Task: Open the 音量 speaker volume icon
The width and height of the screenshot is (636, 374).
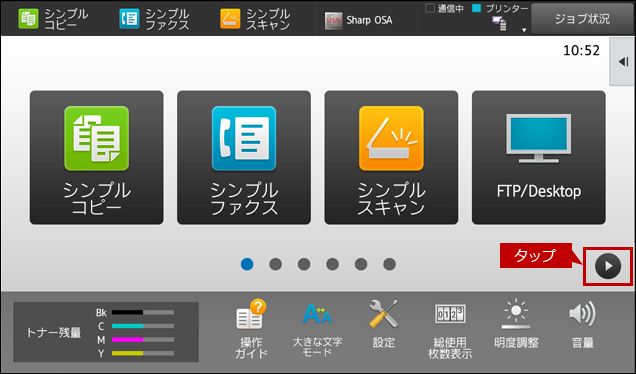Action: coord(582,324)
